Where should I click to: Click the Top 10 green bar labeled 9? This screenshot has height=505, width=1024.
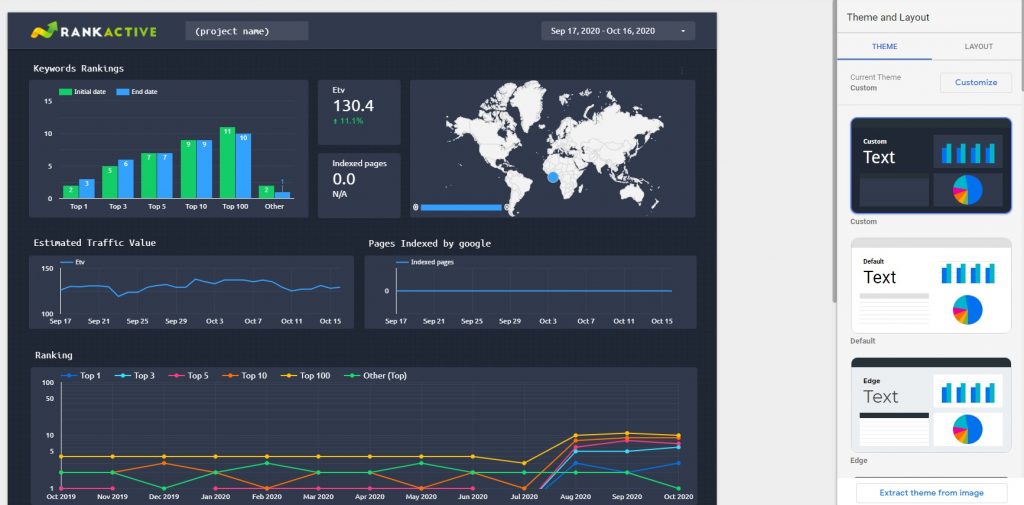pos(188,169)
